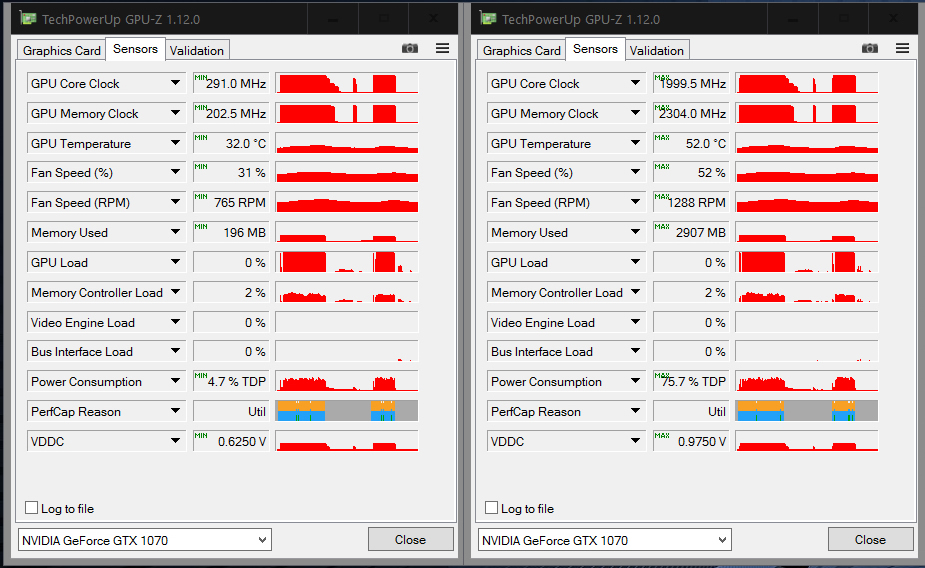Expand VDDC dropdown in right window
Viewport: 925px width, 568px height.
635,441
